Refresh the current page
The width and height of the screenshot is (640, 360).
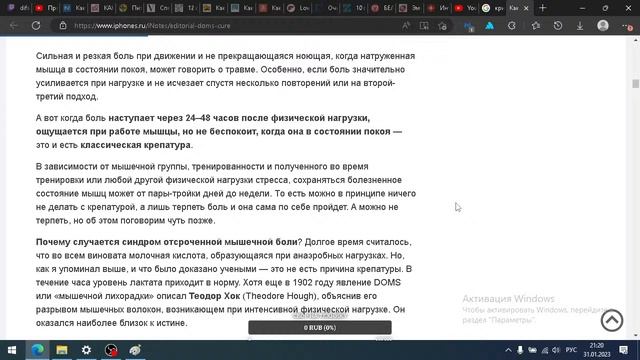[x=36, y=26]
